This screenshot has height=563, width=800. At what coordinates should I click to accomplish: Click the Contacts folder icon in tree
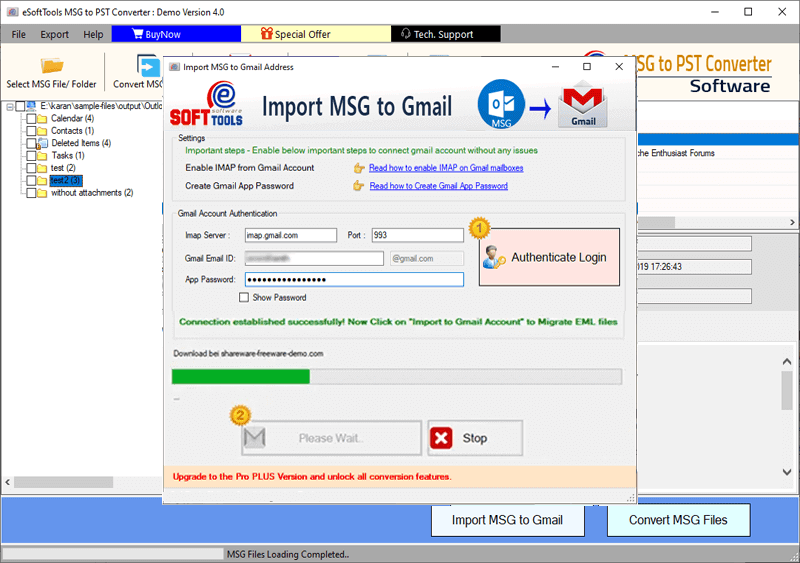pos(42,131)
